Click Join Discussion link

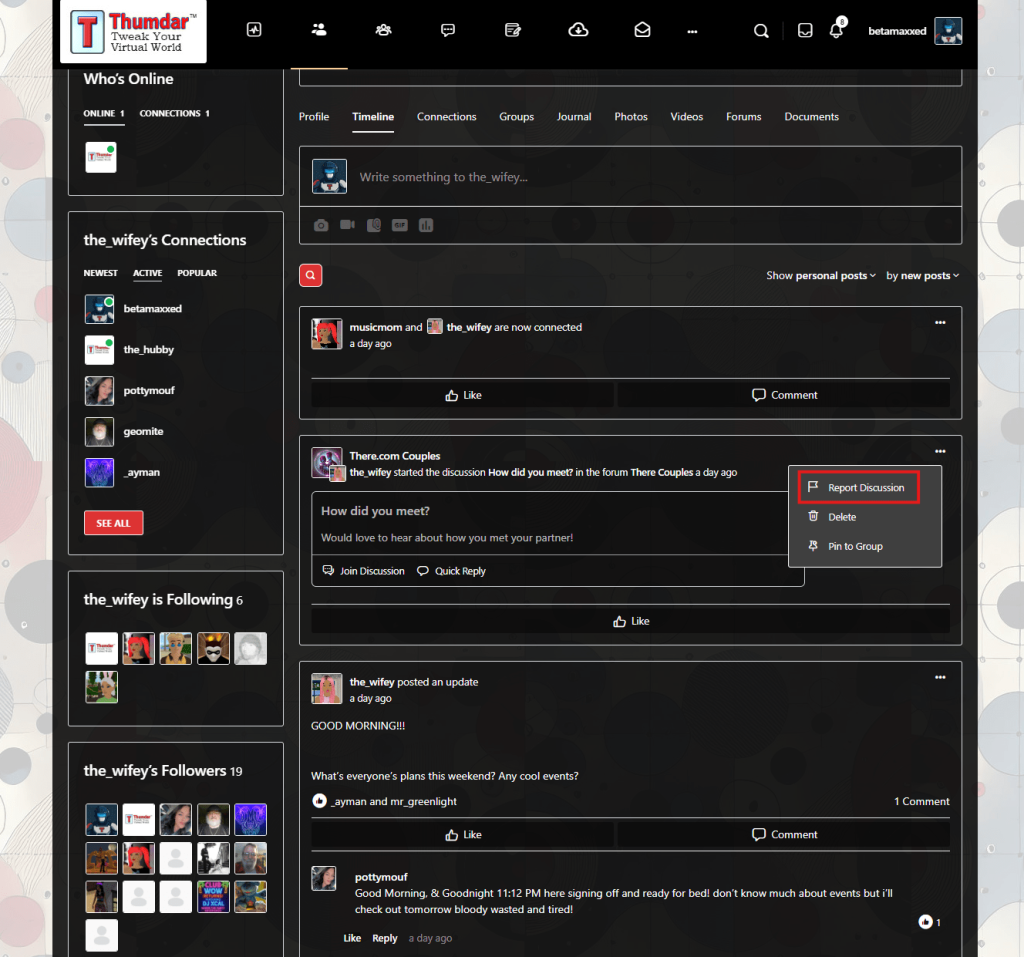point(364,571)
